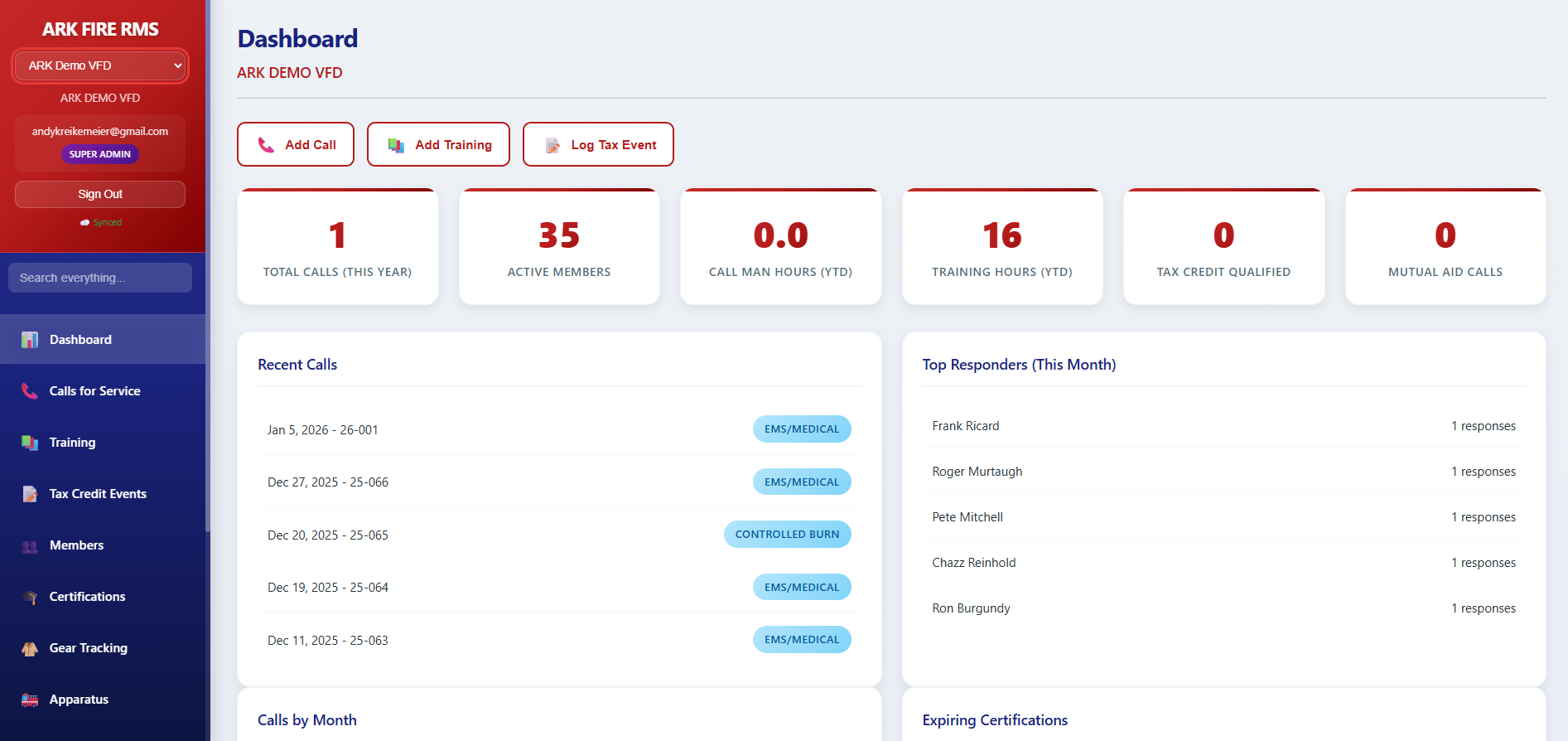This screenshot has width=1568, height=741.
Task: Click the Add Call button
Action: pyautogui.click(x=296, y=144)
